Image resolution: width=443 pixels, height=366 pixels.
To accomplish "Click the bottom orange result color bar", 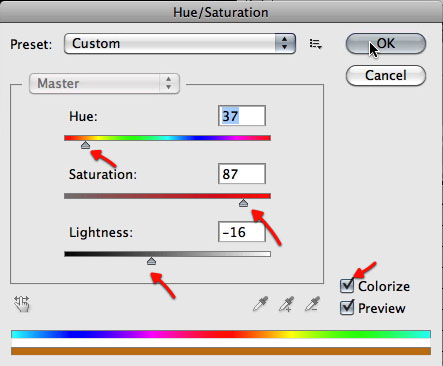I will coord(221,351).
